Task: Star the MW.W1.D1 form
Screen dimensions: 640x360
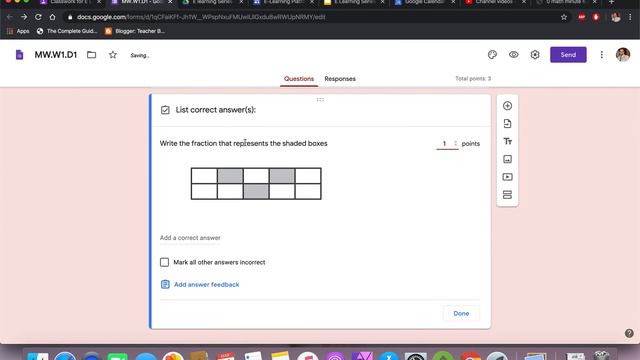Action: (x=113, y=55)
